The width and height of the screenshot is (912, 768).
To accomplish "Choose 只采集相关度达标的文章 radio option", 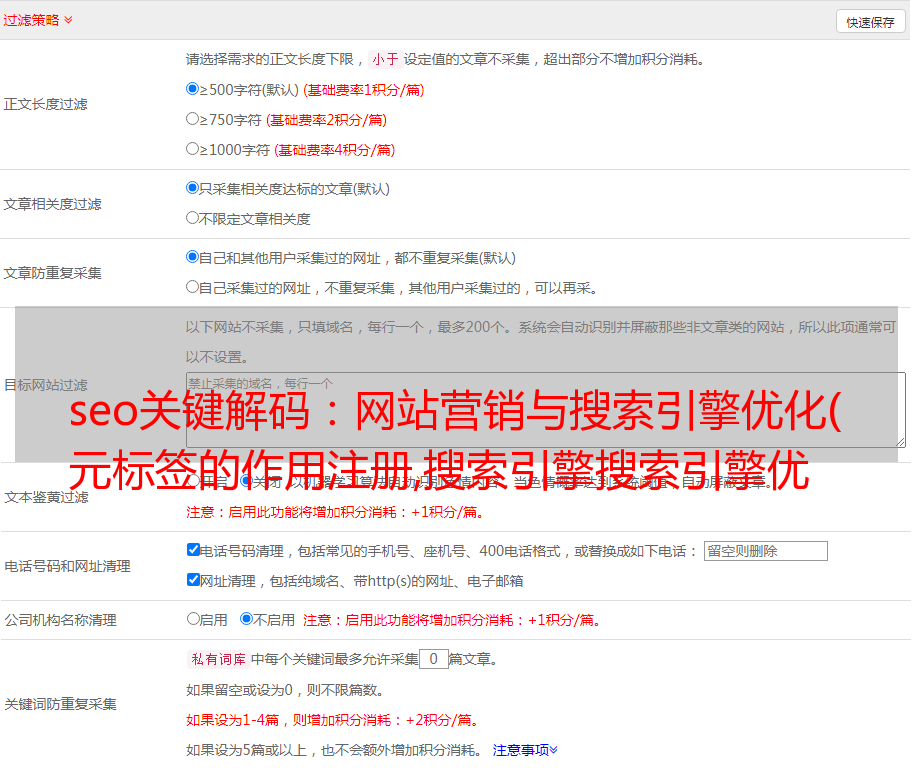I will (x=193, y=188).
